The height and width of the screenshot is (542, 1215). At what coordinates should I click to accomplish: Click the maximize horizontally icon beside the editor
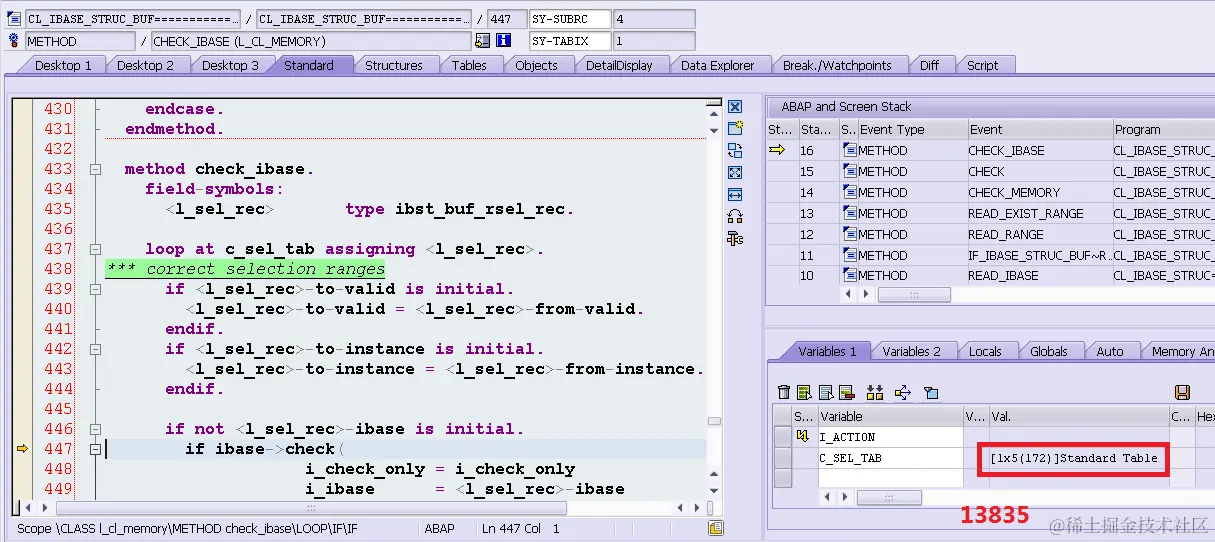point(735,195)
